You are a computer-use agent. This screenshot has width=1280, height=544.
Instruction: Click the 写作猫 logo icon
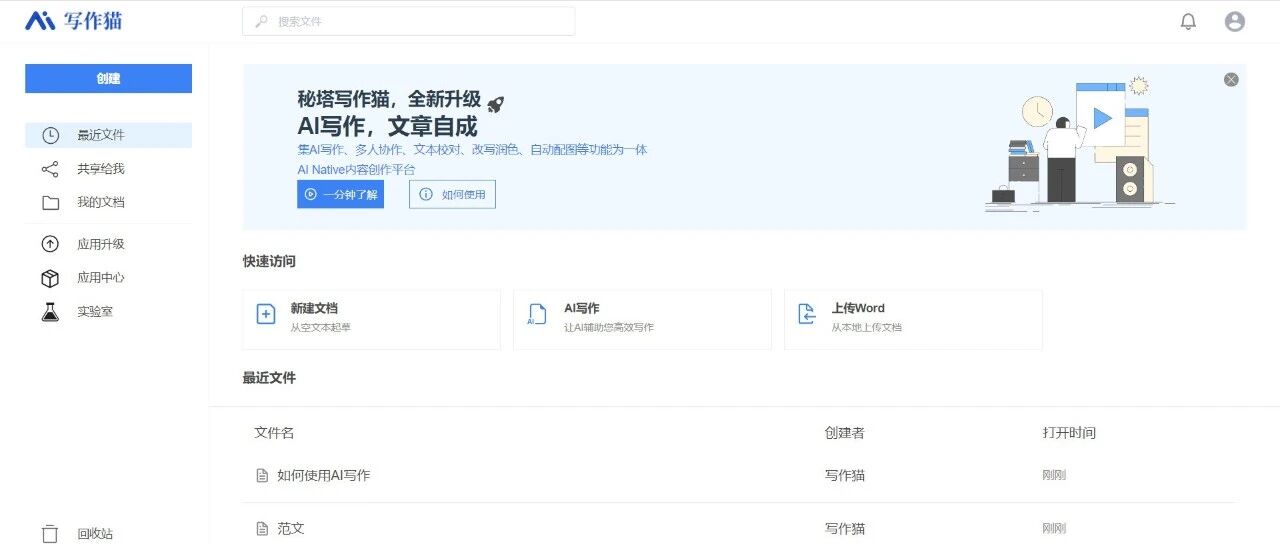(x=40, y=21)
